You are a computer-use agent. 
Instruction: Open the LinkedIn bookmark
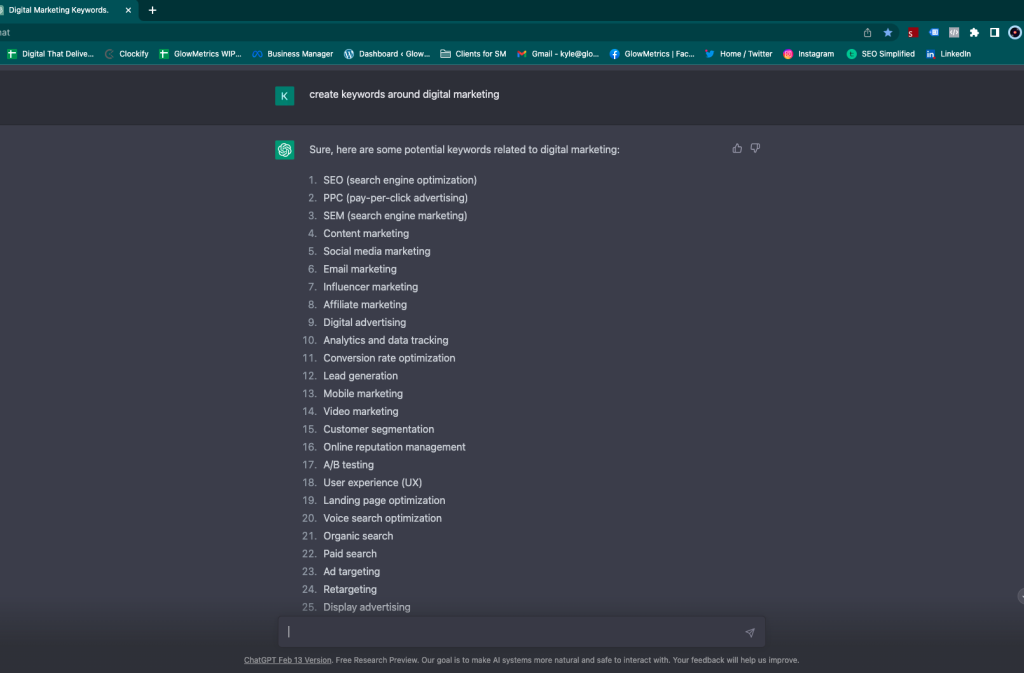[x=948, y=54]
